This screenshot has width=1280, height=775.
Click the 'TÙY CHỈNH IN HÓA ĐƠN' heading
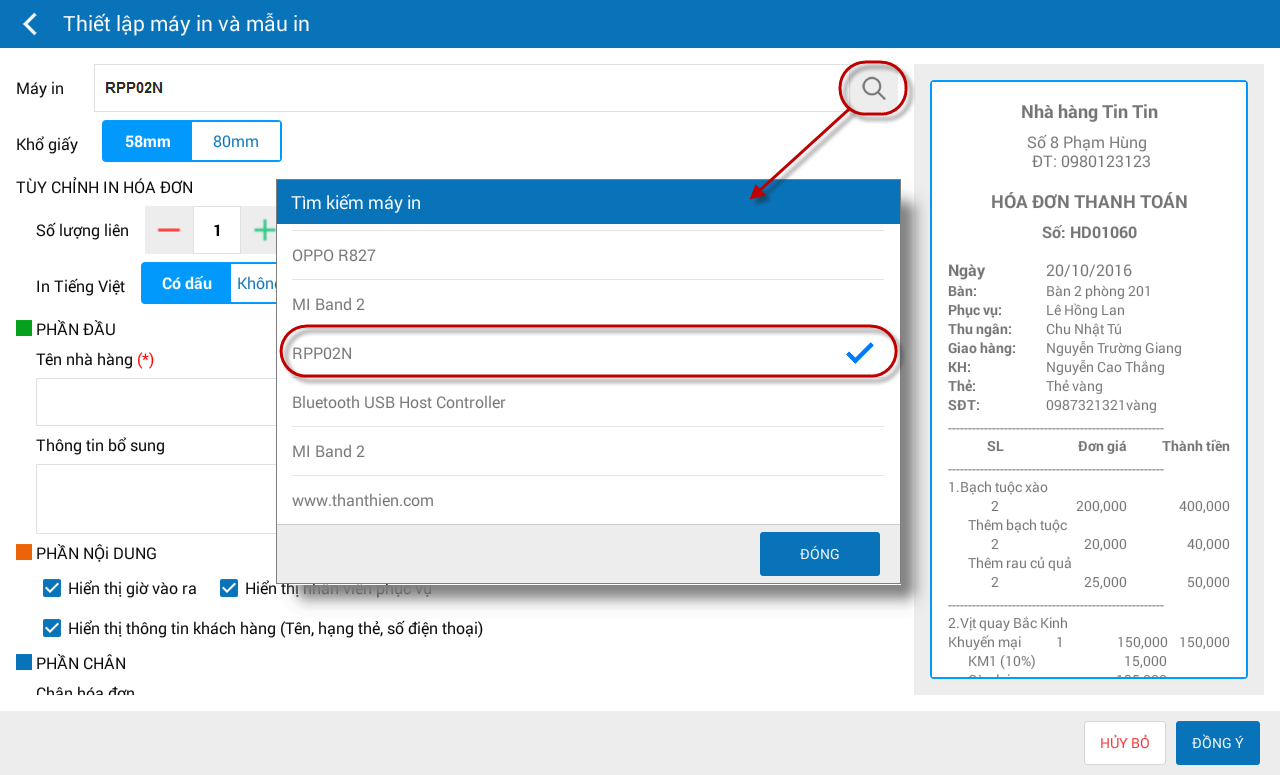pyautogui.click(x=105, y=187)
